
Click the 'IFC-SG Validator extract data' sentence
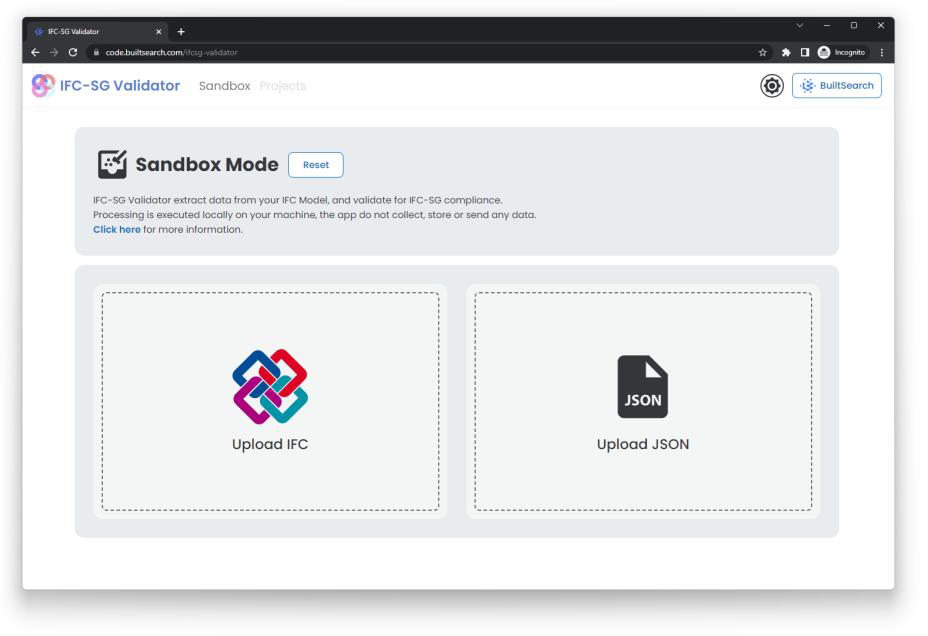pos(298,200)
